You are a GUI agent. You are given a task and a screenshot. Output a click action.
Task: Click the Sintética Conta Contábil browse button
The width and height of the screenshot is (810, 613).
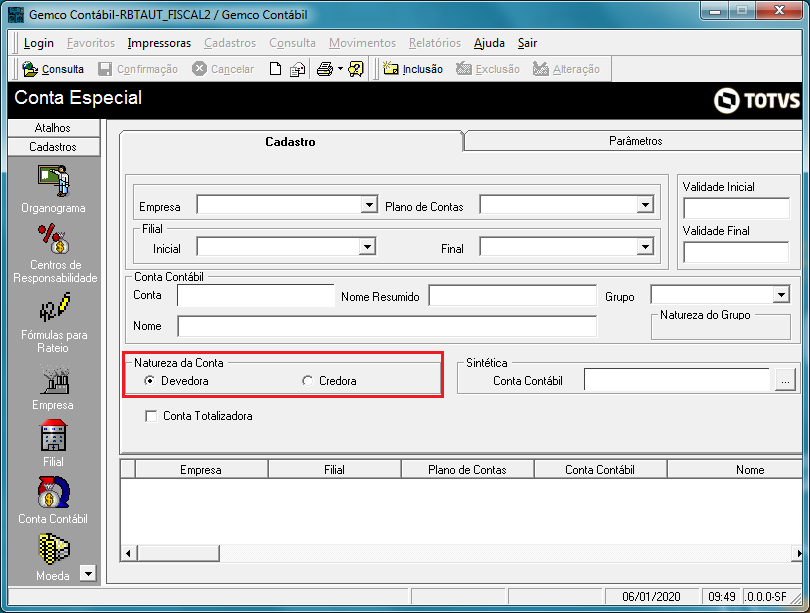point(785,381)
